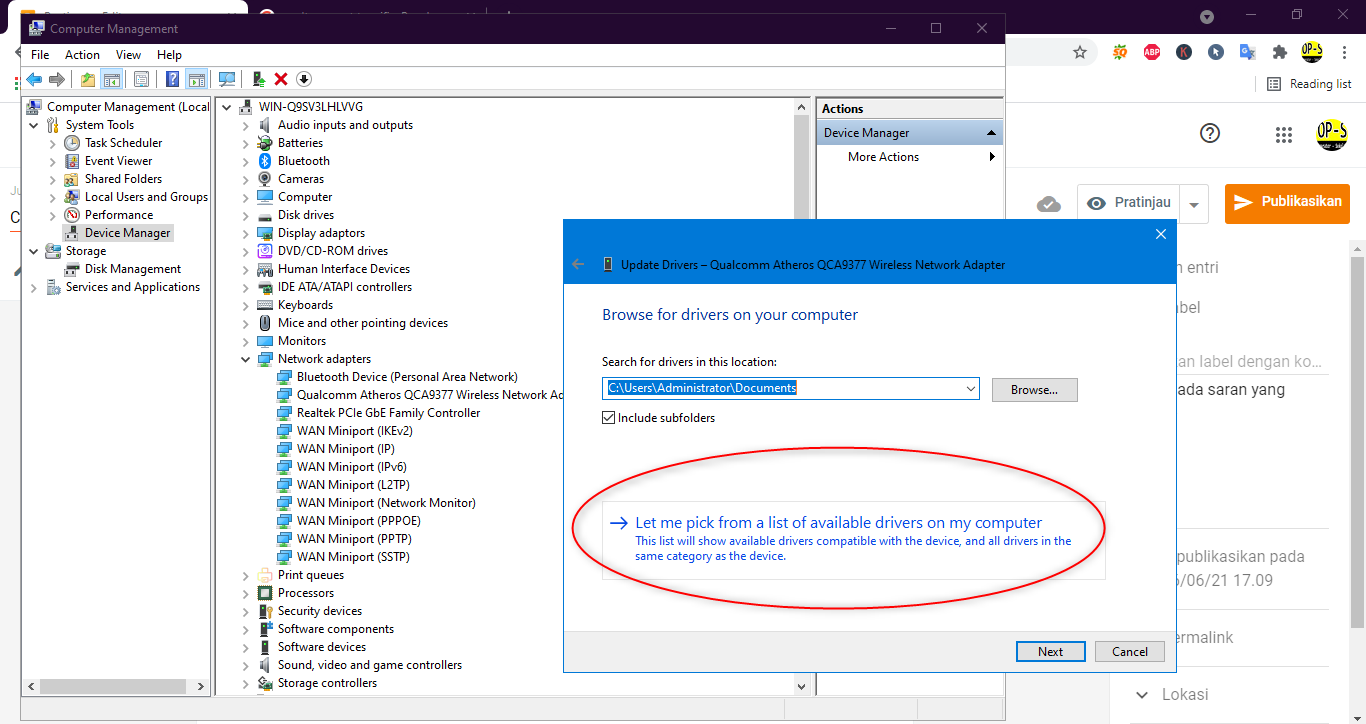The height and width of the screenshot is (724, 1366).
Task: Open the AdBlock Plus extension icon
Action: (1152, 52)
